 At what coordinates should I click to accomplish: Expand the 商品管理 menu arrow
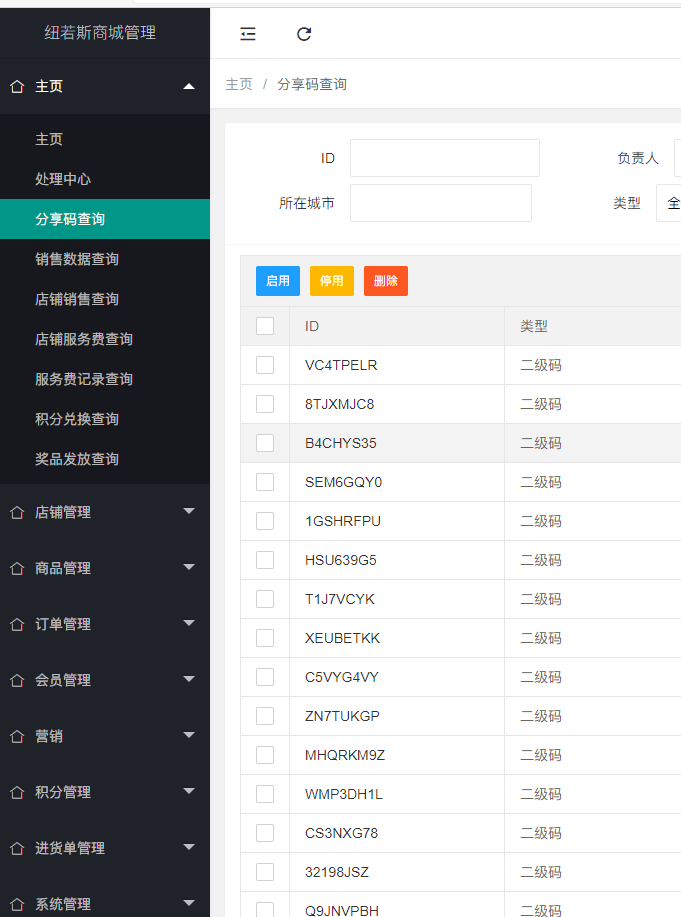coord(188,567)
